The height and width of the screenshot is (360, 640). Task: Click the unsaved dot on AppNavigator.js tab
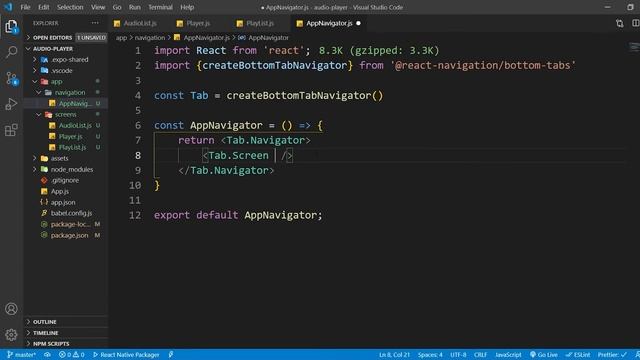pos(358,23)
